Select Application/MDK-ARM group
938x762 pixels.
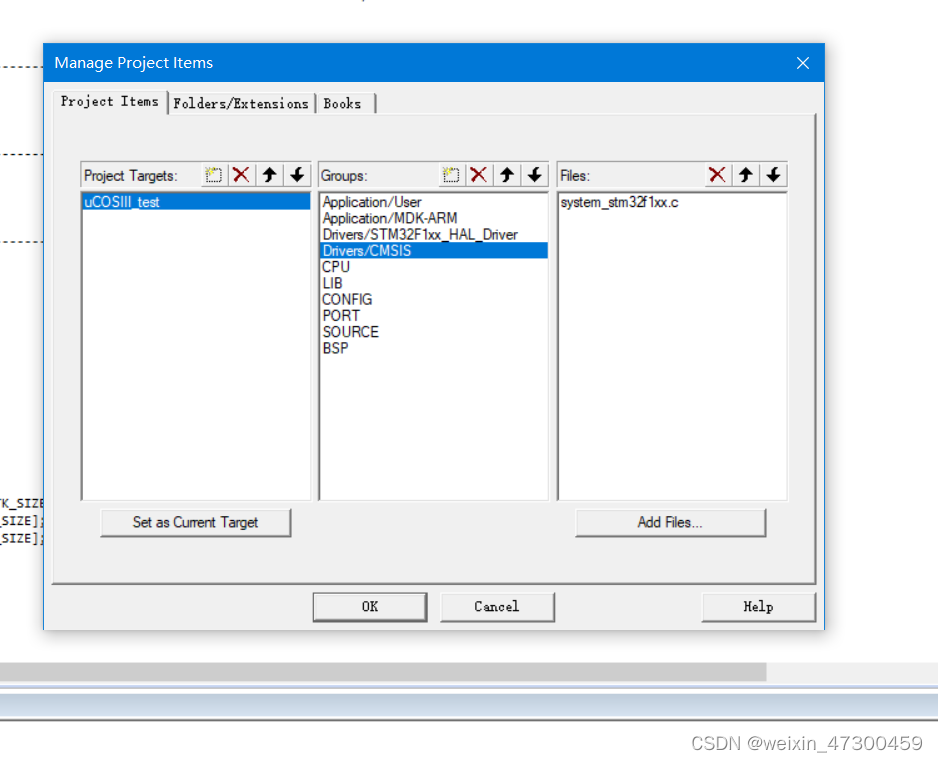tap(434, 218)
